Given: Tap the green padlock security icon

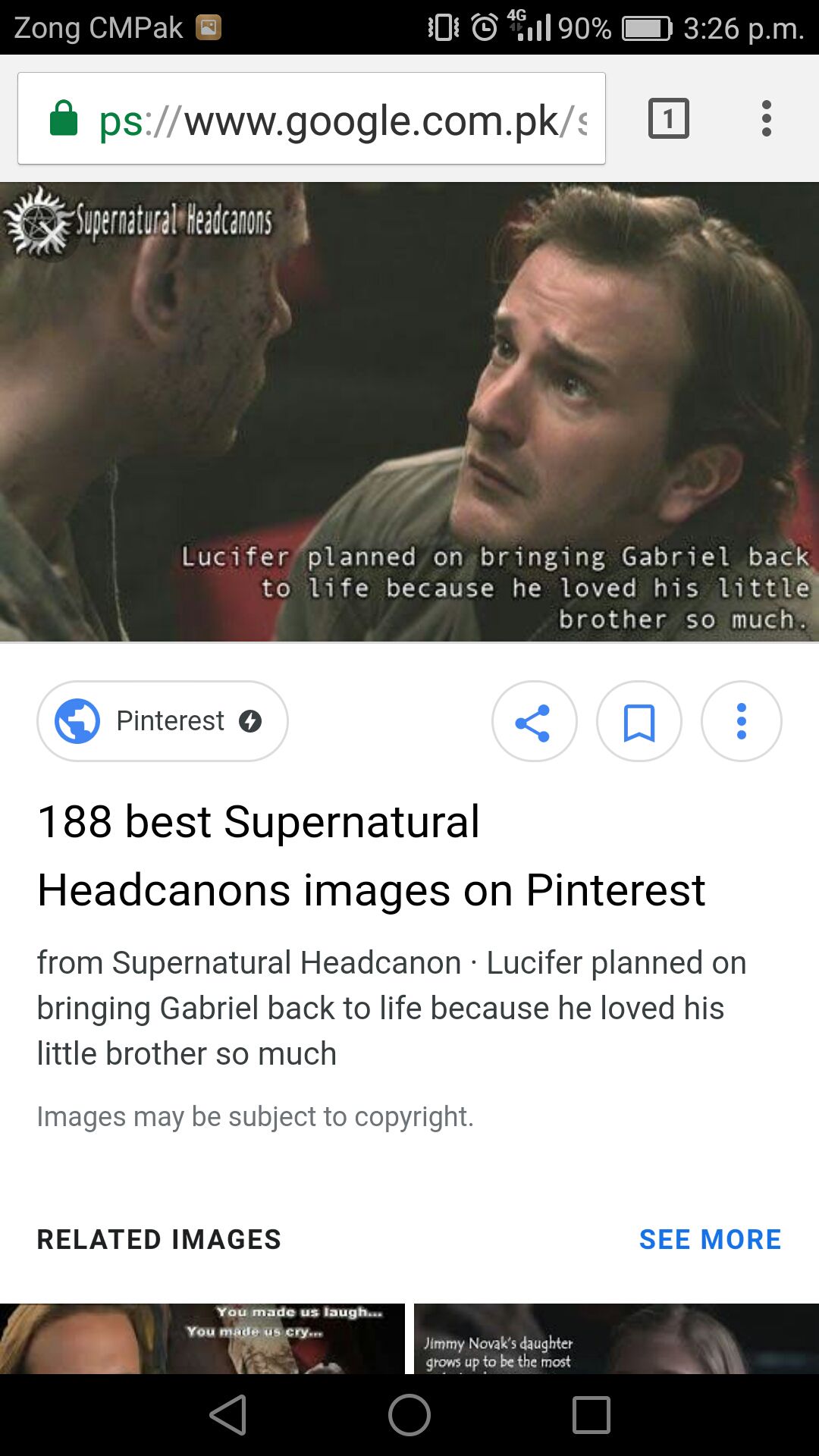Looking at the screenshot, I should pos(64,118).
